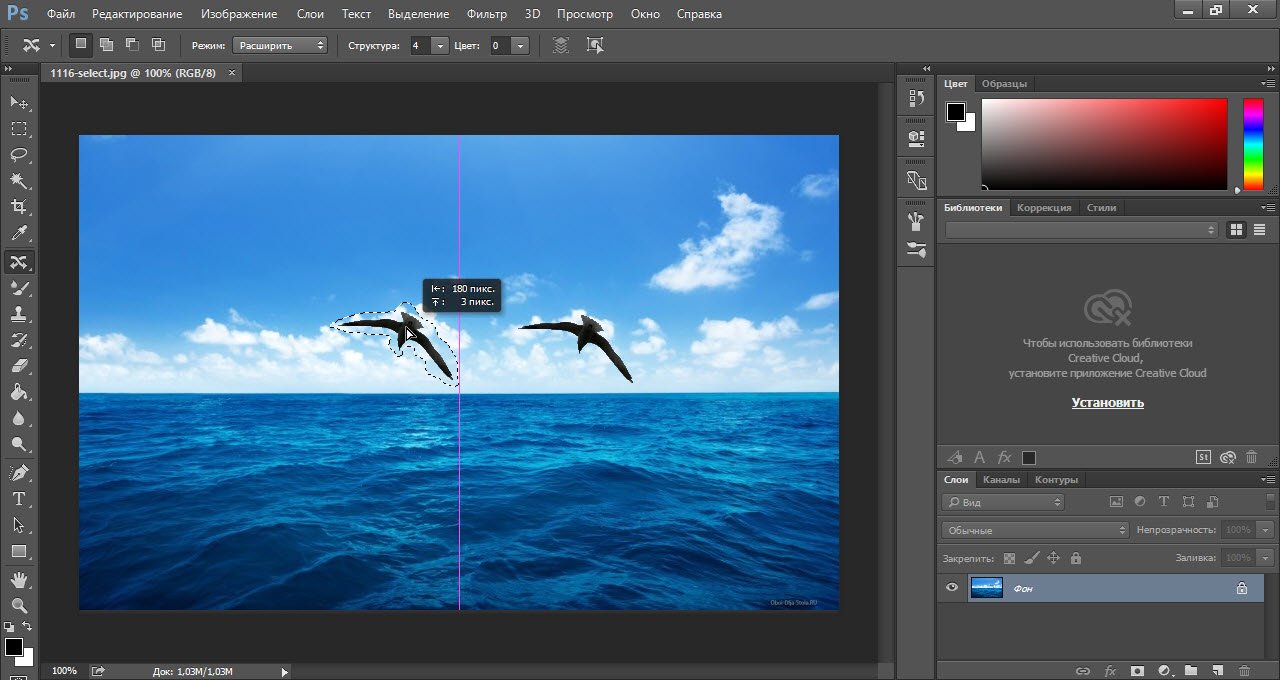This screenshot has height=680, width=1280.
Task: Expand the Структура value dropdown
Action: (x=439, y=45)
